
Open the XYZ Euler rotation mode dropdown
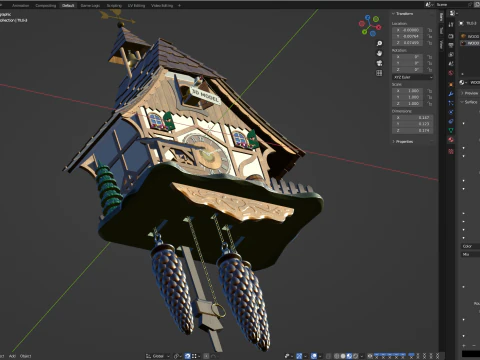click(413, 77)
